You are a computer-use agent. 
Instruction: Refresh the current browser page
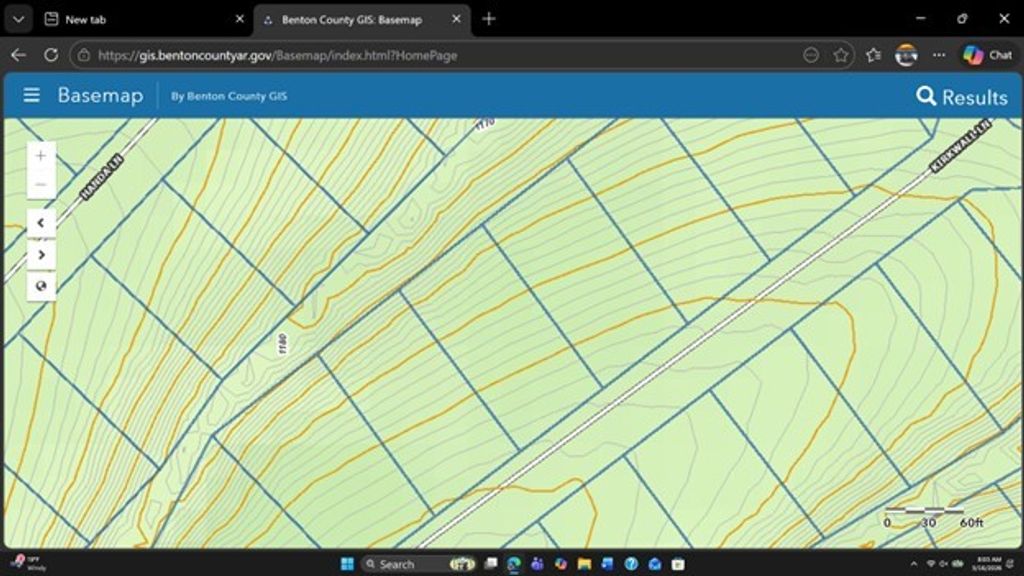click(x=51, y=55)
